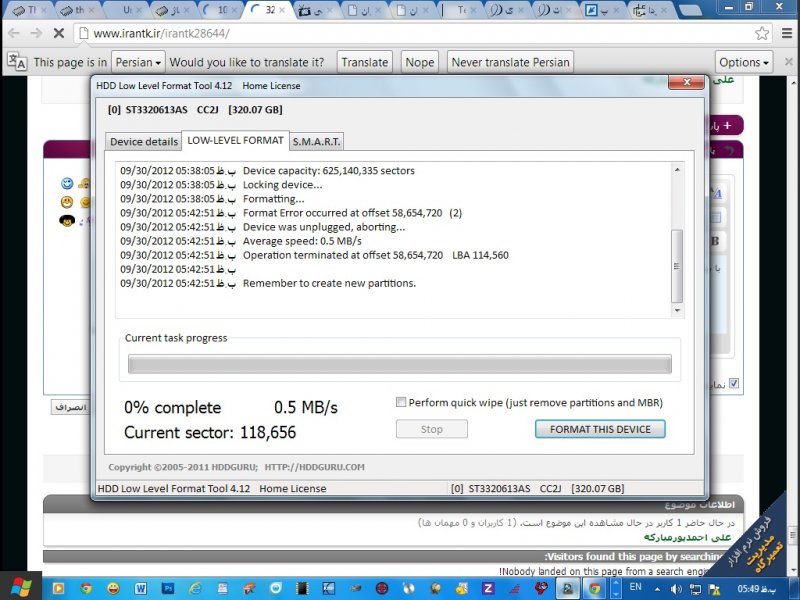The height and width of the screenshot is (600, 800).
Task: Open a new browser tab
Action: tap(692, 10)
